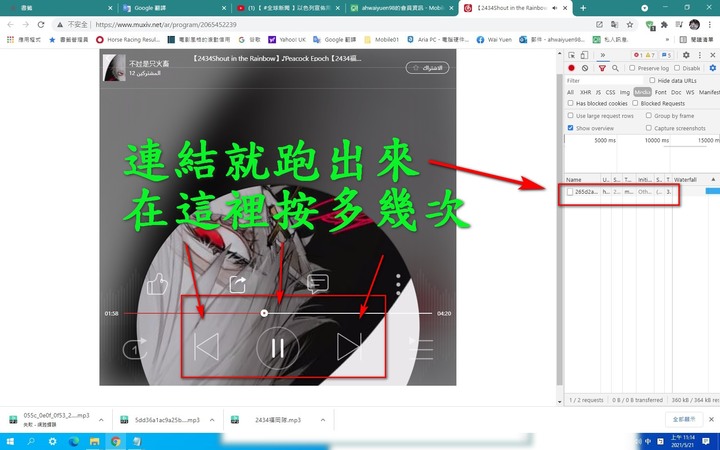
Task: Click the subscribe button in player header
Action: [x=427, y=68]
